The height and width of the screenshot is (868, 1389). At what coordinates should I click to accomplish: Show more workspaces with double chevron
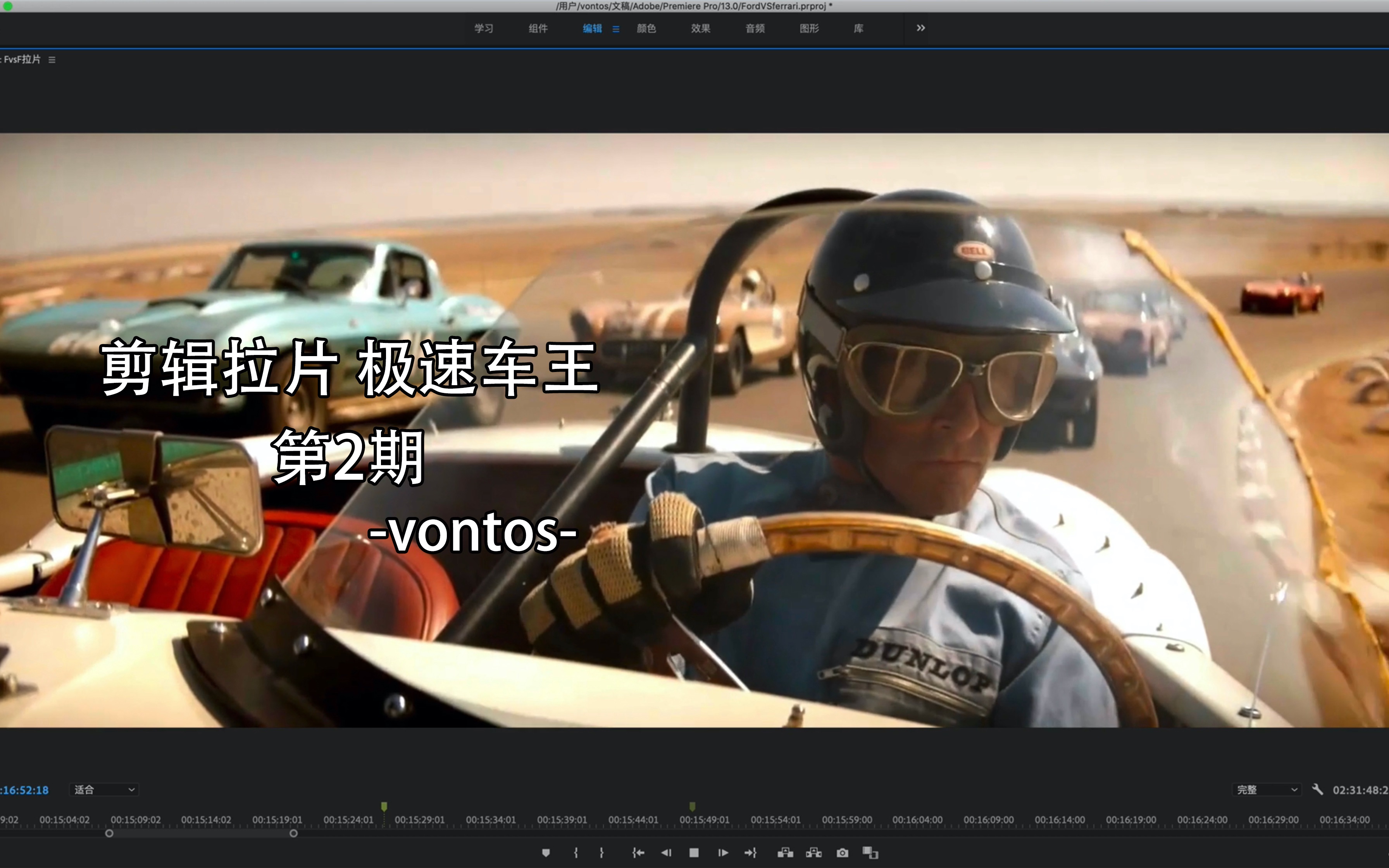click(921, 28)
